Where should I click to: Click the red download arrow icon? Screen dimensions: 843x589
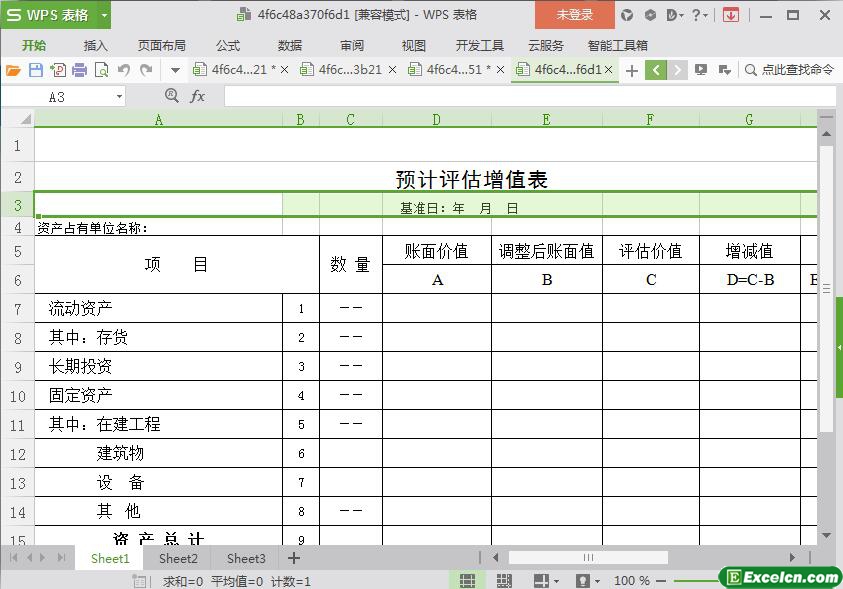pyautogui.click(x=731, y=15)
